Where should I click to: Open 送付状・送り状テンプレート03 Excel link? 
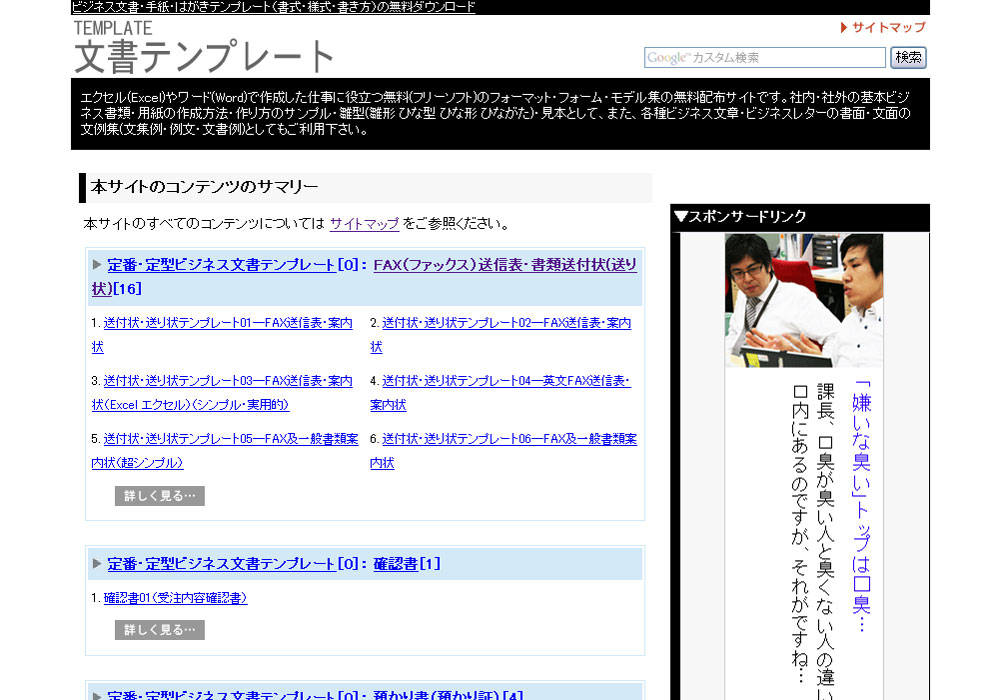[x=229, y=381]
